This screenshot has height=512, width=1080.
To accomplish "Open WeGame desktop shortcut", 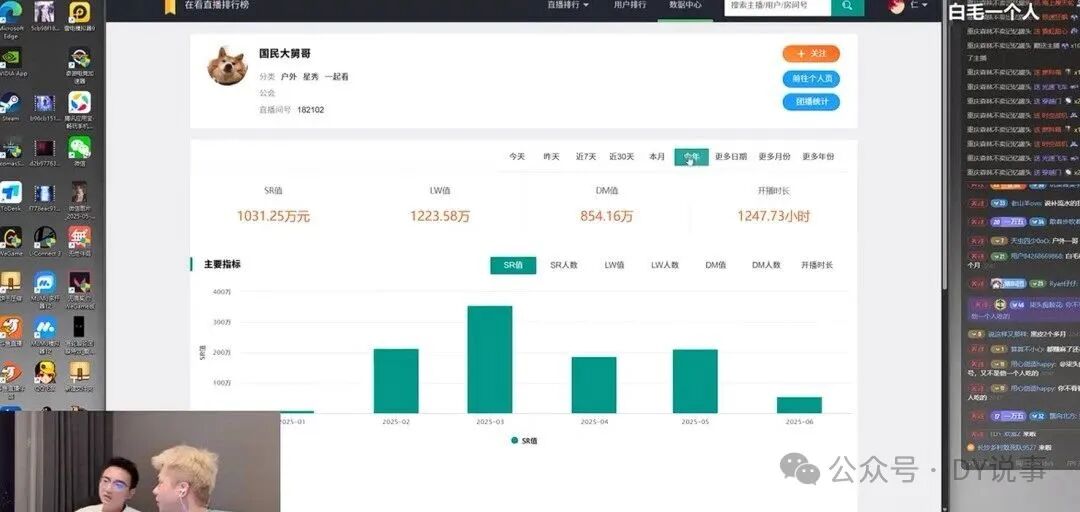I will click(x=11, y=237).
